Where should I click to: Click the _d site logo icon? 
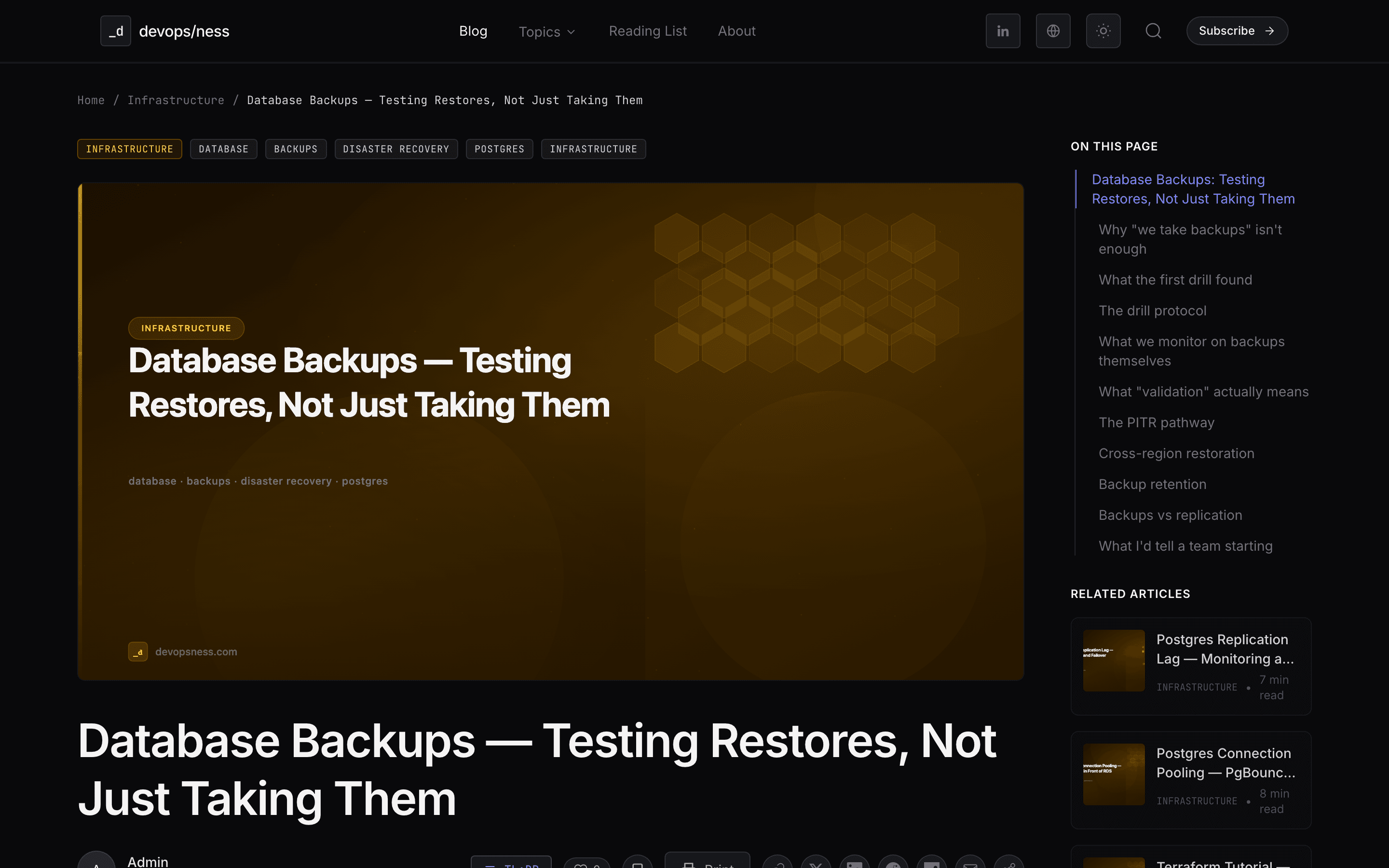[x=115, y=31]
